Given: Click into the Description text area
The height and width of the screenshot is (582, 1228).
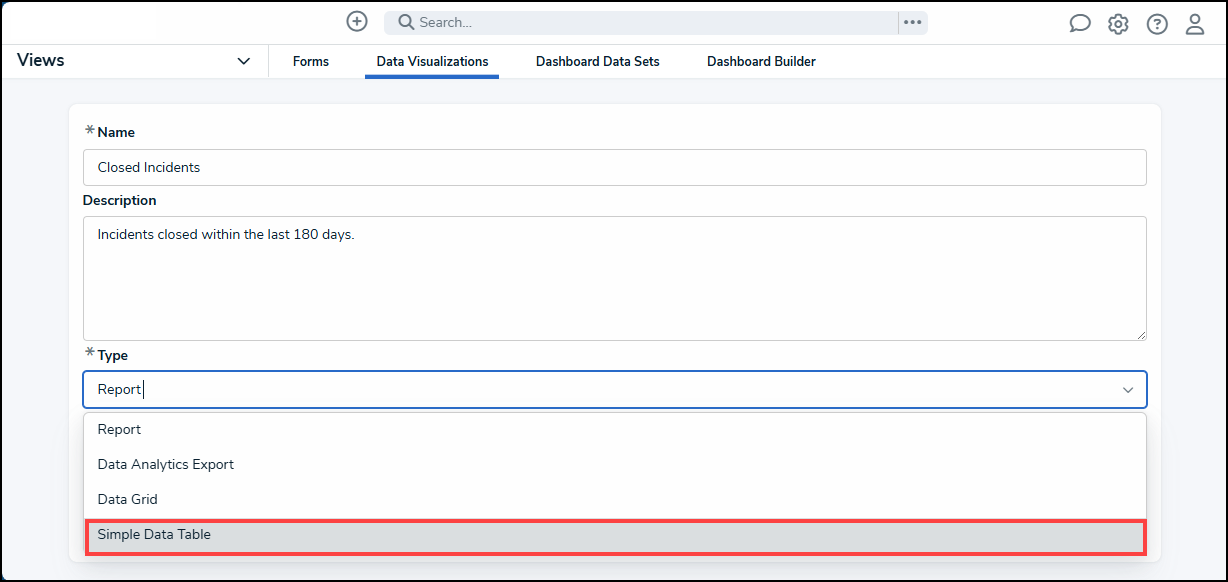Looking at the screenshot, I should pyautogui.click(x=615, y=278).
